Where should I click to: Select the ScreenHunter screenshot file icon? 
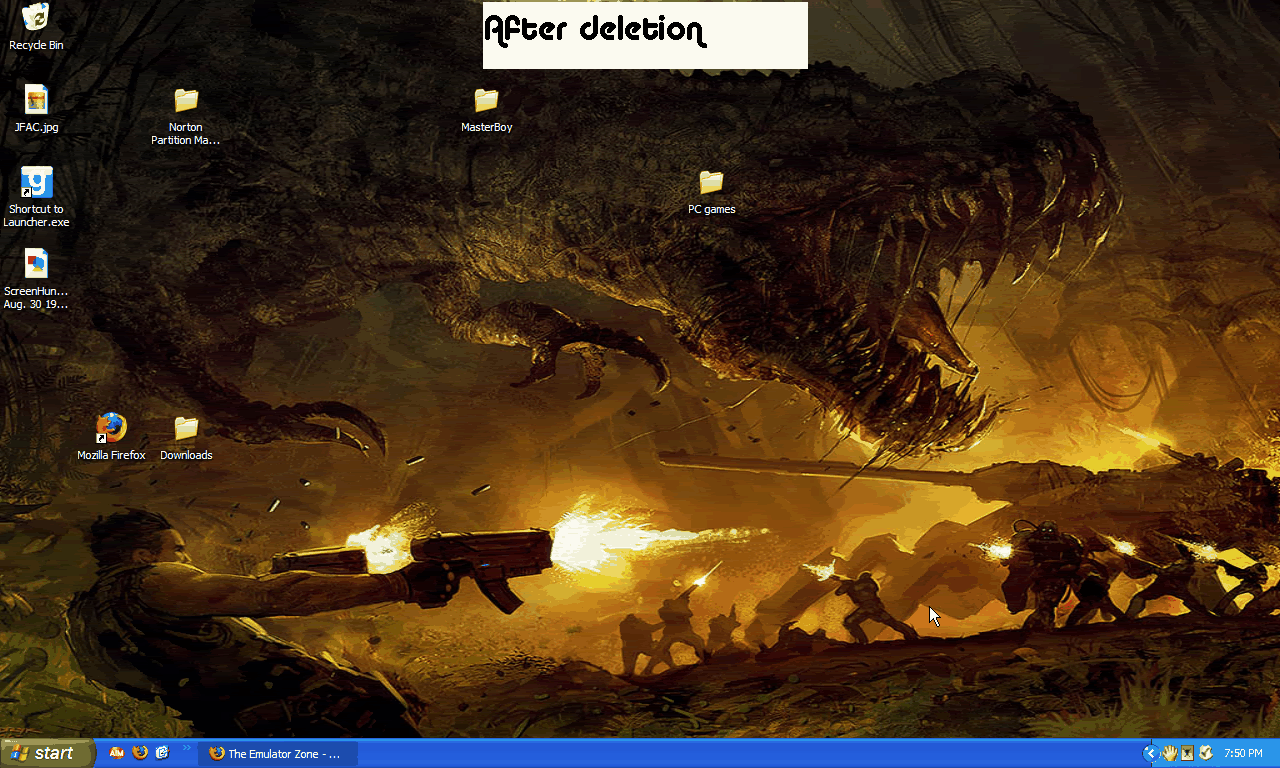[36, 264]
